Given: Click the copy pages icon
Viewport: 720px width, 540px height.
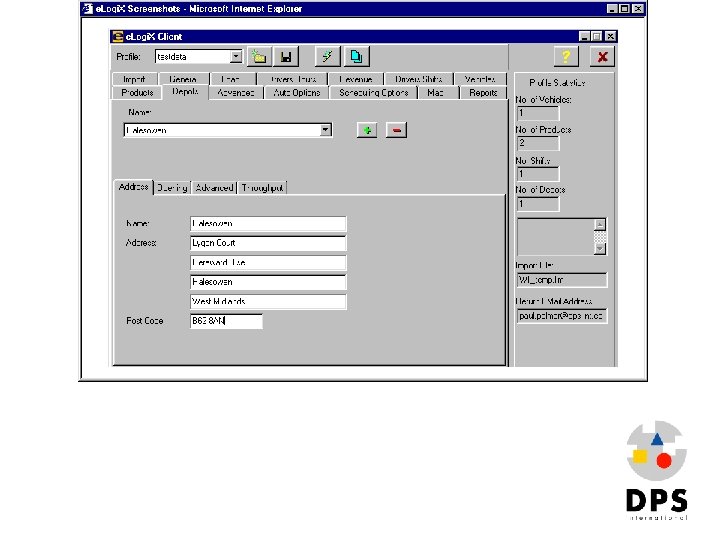Looking at the screenshot, I should (356, 56).
